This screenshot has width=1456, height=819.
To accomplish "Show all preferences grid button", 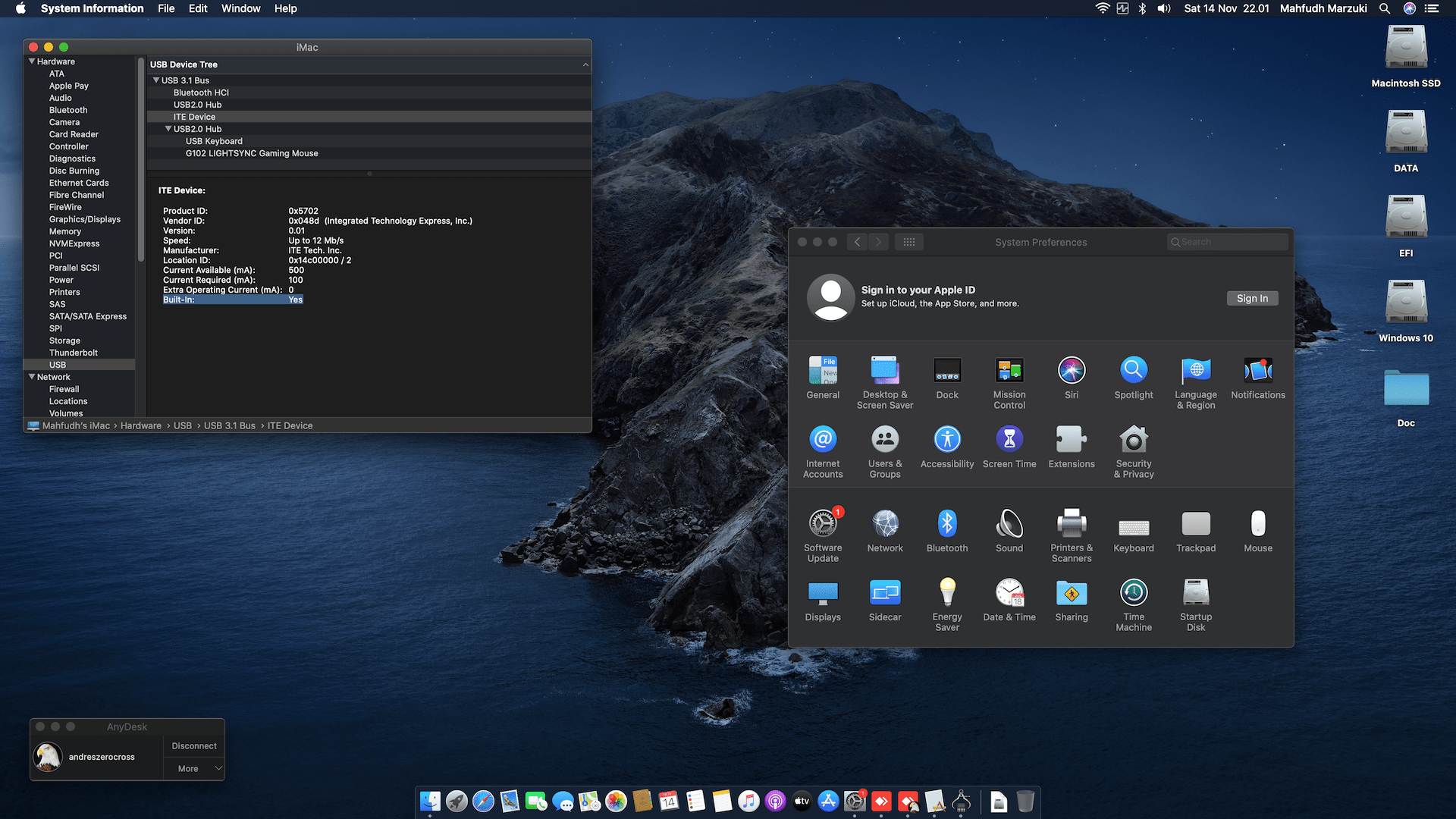I will point(909,242).
